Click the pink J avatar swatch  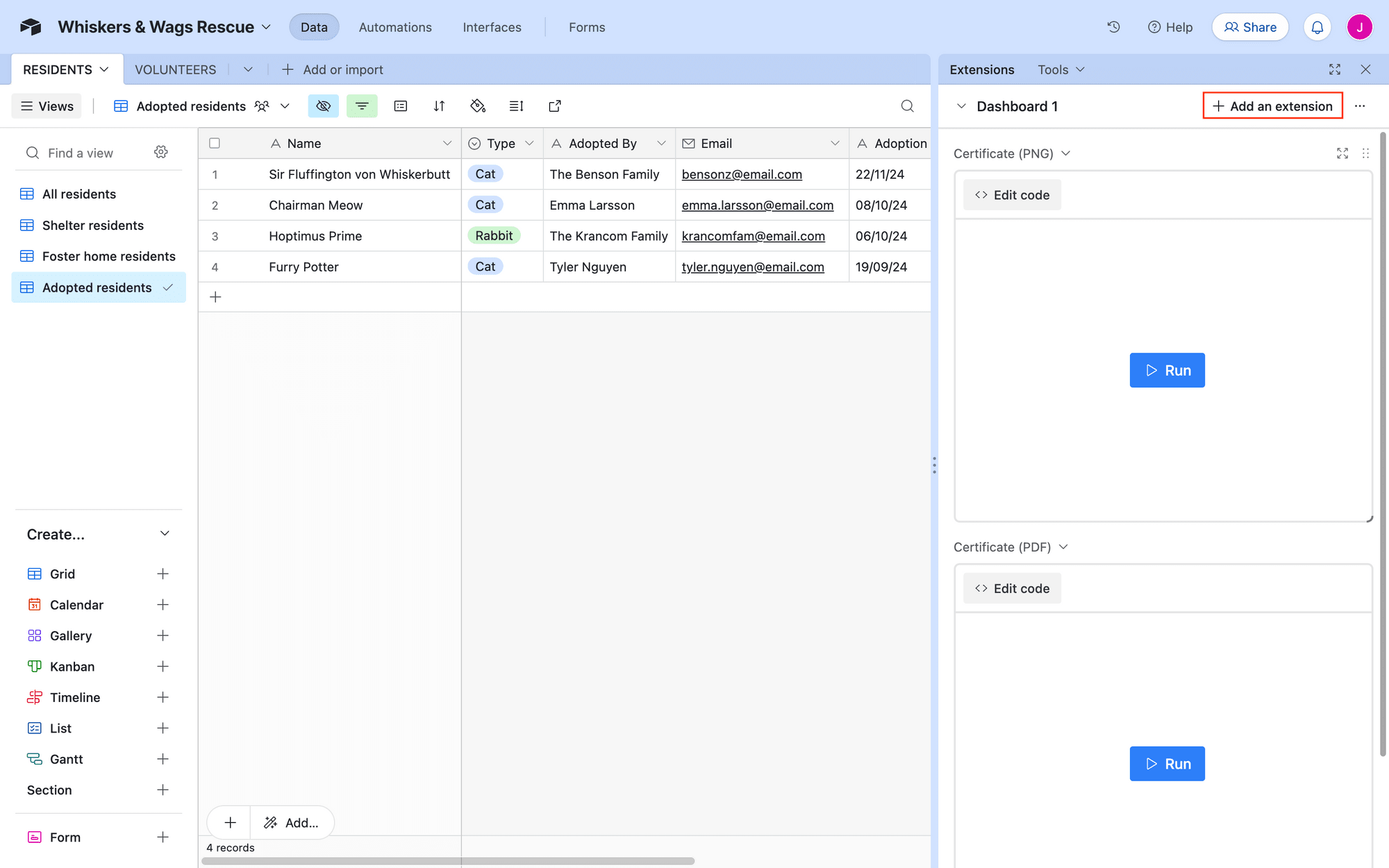coord(1359,26)
